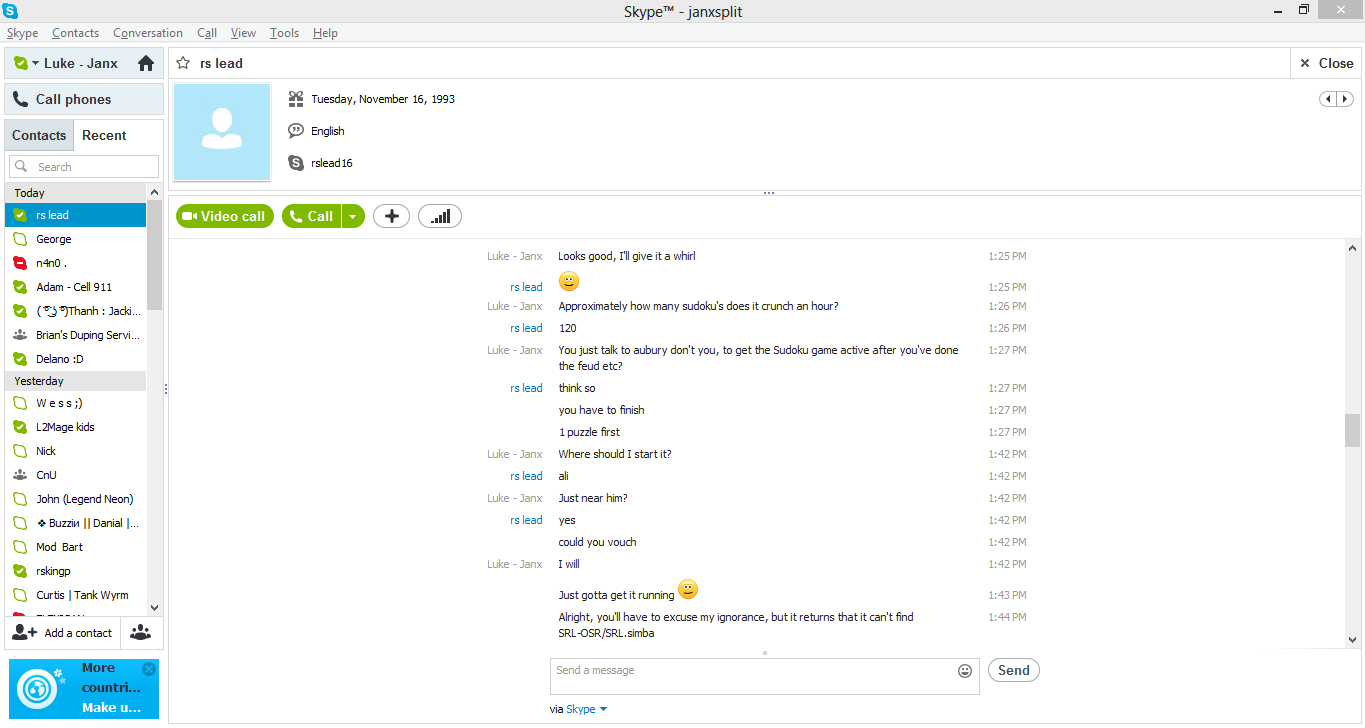
Task: Select John (Legend Neon) contact
Action: [76, 499]
